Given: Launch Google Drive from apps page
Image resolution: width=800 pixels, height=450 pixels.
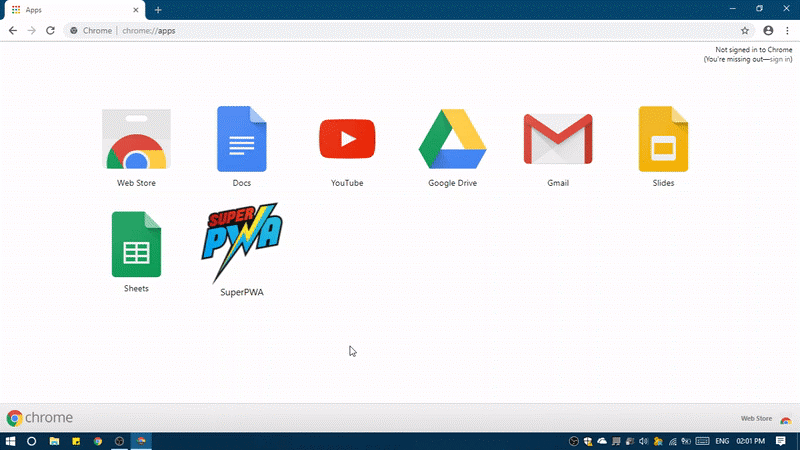Looking at the screenshot, I should point(453,139).
